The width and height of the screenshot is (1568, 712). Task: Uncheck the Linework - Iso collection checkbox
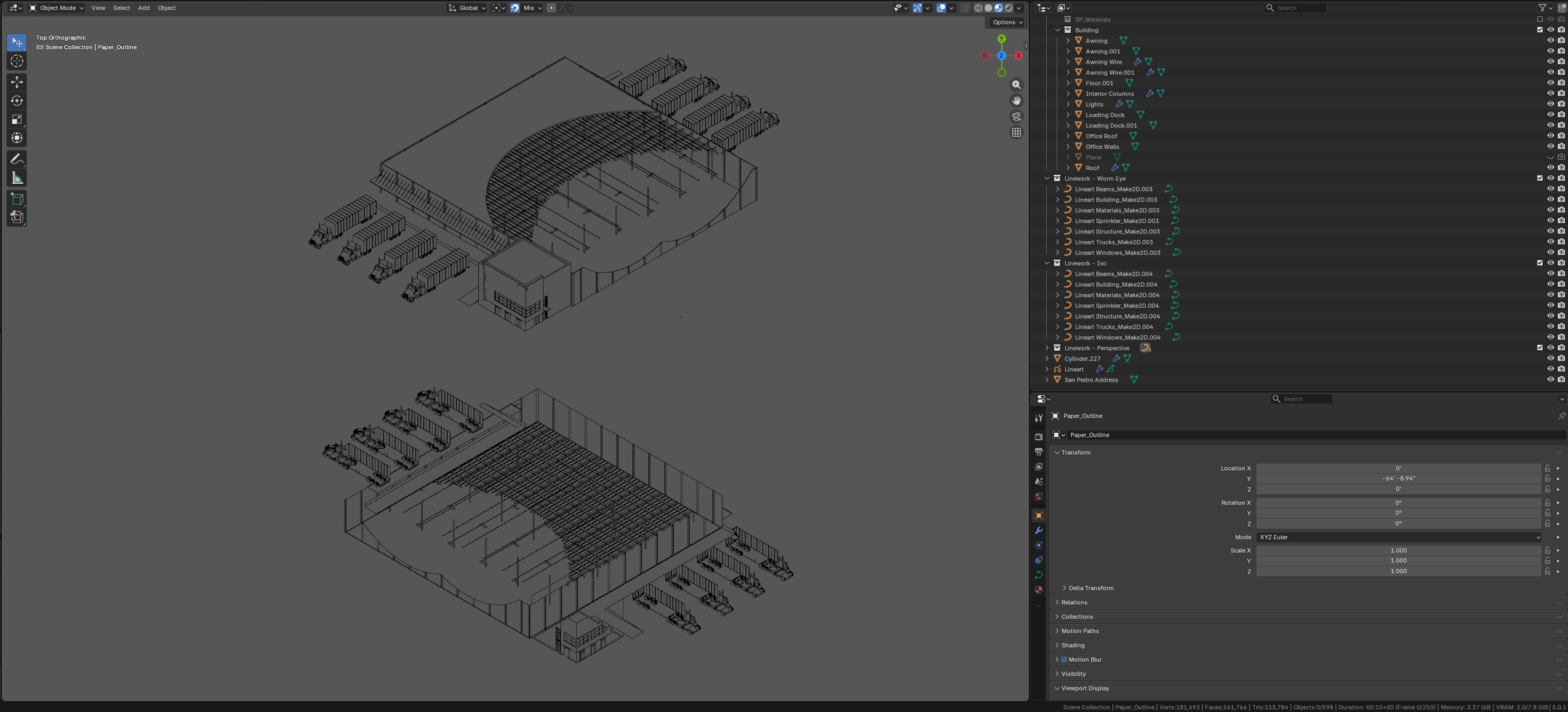(1540, 263)
